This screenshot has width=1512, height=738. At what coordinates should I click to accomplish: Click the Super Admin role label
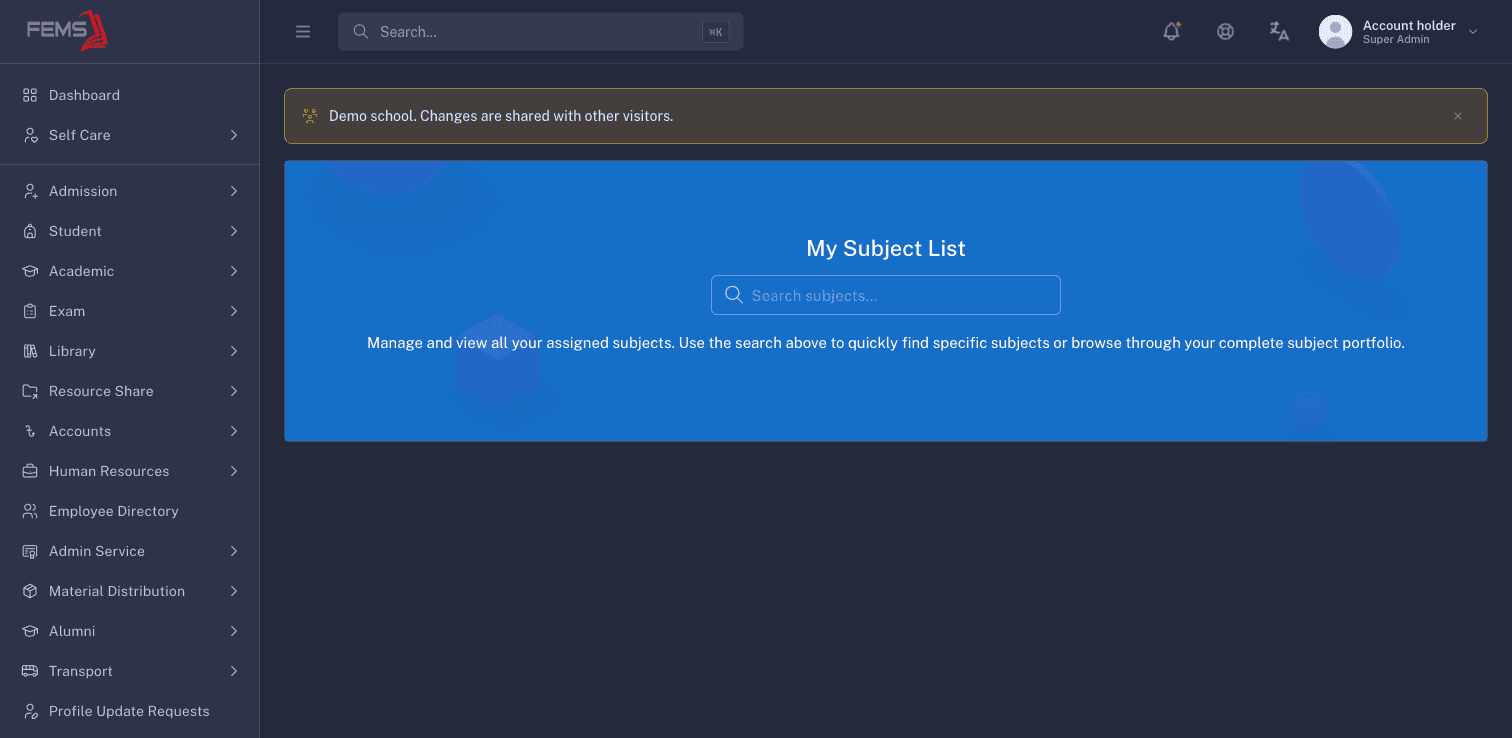pyautogui.click(x=1396, y=40)
